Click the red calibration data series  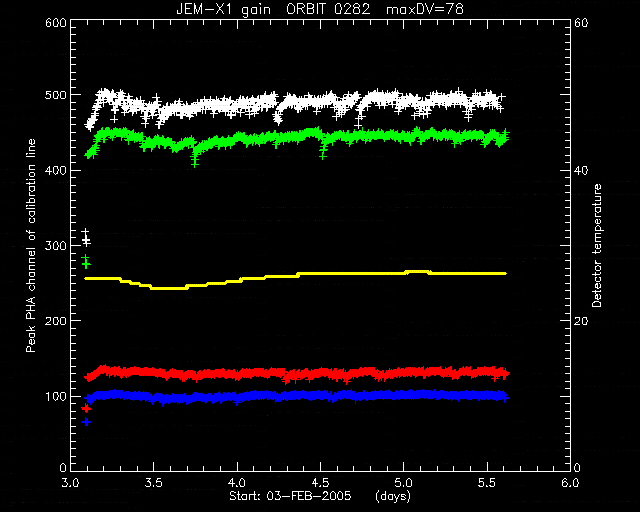click(x=296, y=373)
